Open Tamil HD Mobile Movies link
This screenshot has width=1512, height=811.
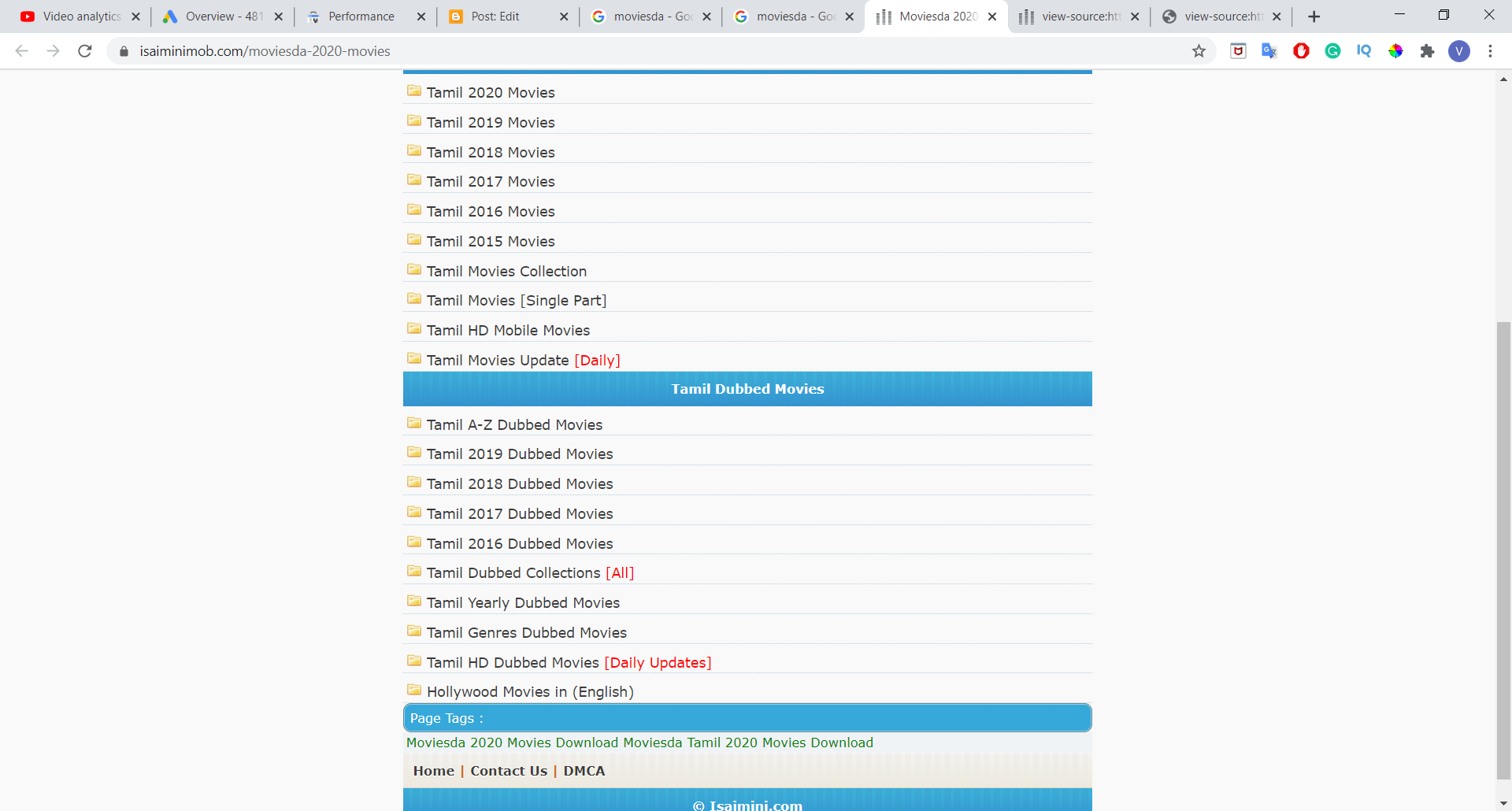(x=508, y=331)
